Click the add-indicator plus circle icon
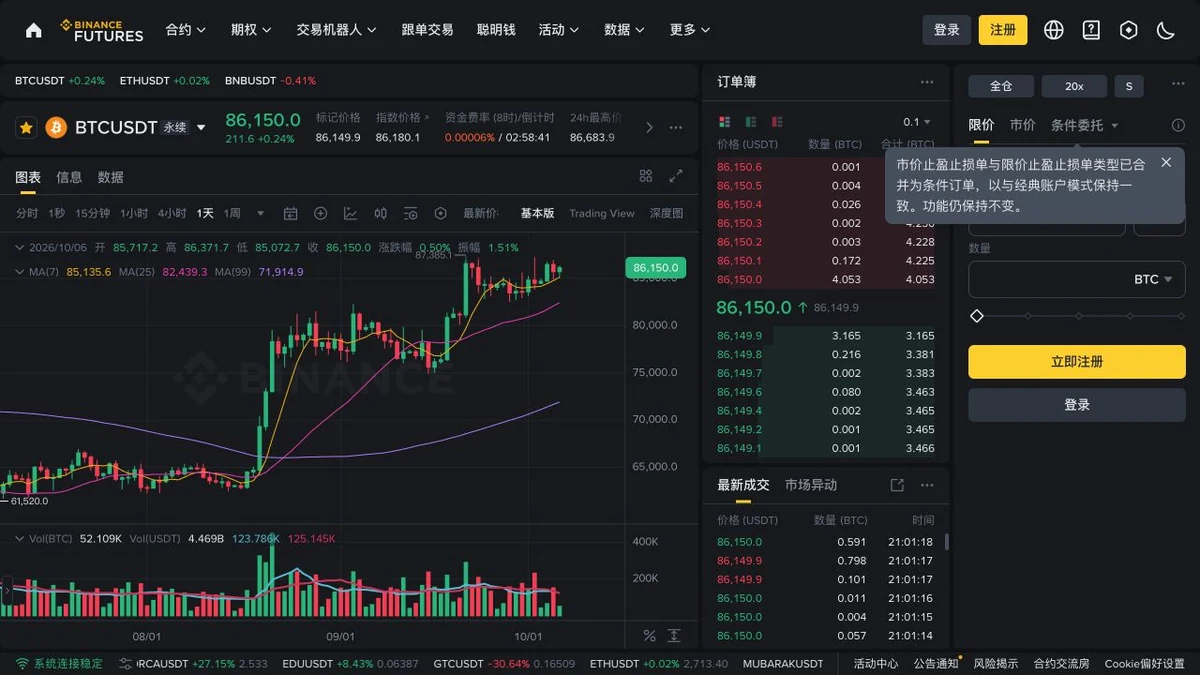The height and width of the screenshot is (675, 1200). pyautogui.click(x=321, y=213)
